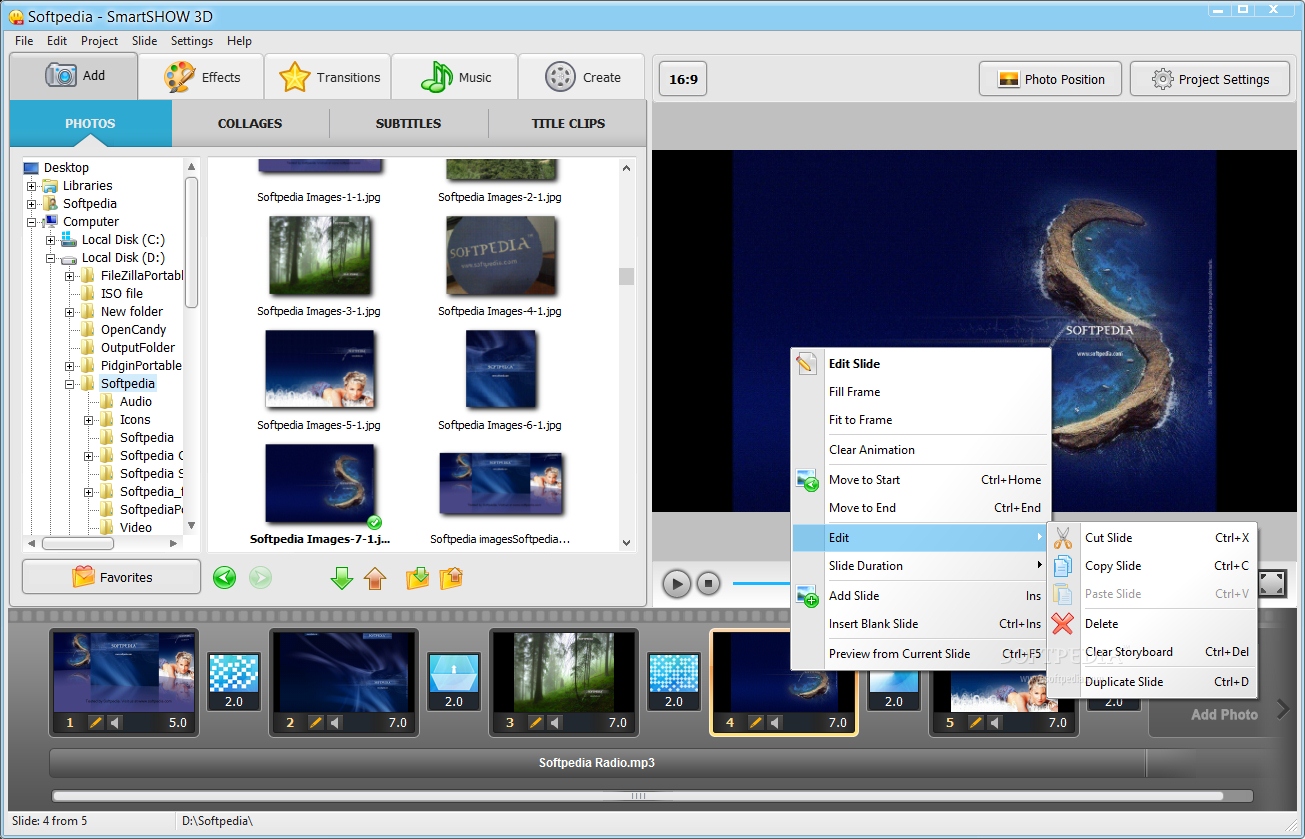Toggle fullscreen preview icon

(x=1272, y=584)
